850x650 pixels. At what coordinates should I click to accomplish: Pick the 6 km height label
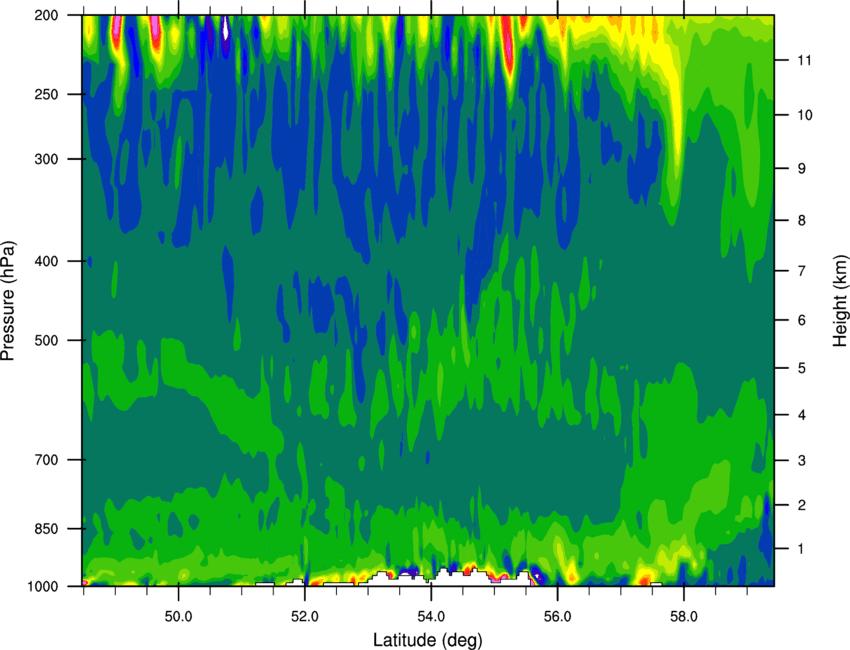801,320
